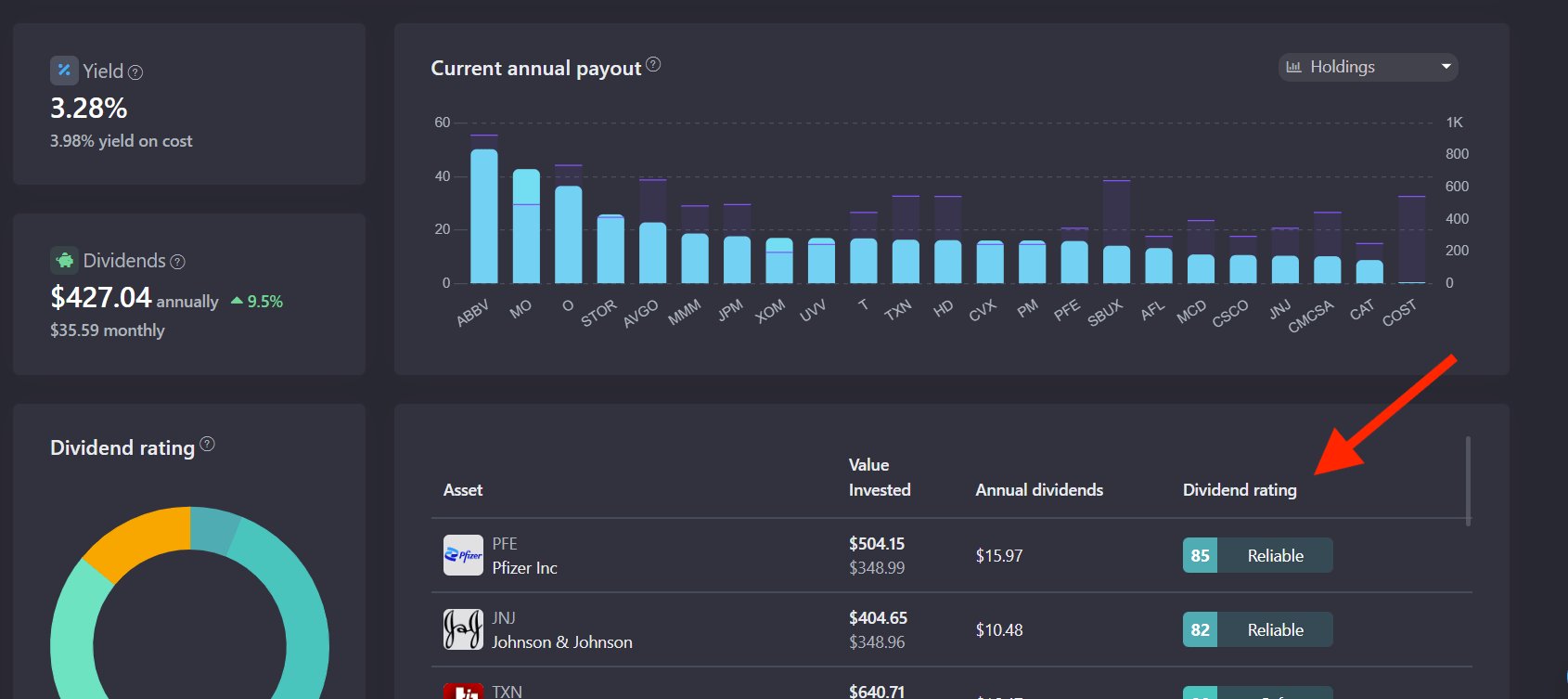Click the Yield percent icon
Viewport: 1568px width, 699px height.
pos(64,71)
